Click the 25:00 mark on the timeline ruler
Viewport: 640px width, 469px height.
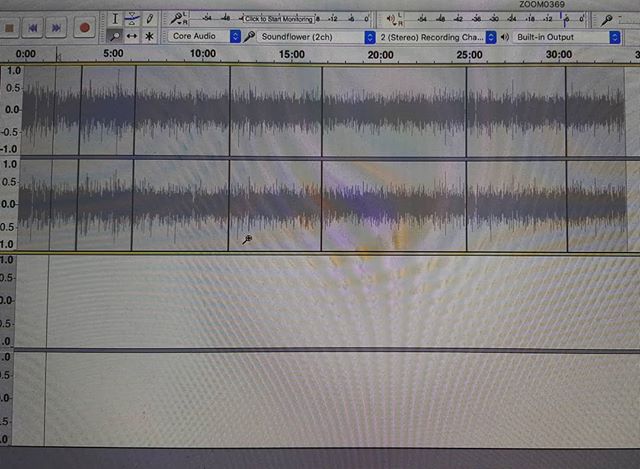tap(469, 54)
